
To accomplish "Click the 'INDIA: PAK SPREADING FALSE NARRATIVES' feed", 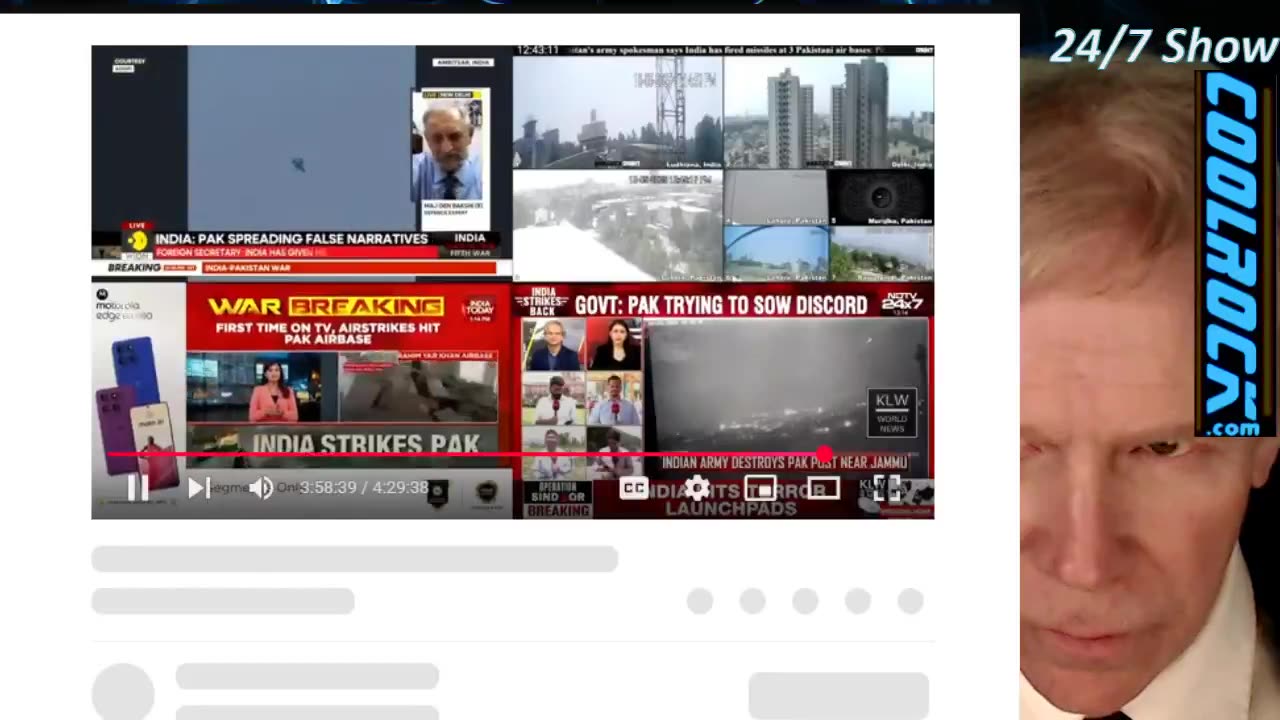I will point(301,162).
